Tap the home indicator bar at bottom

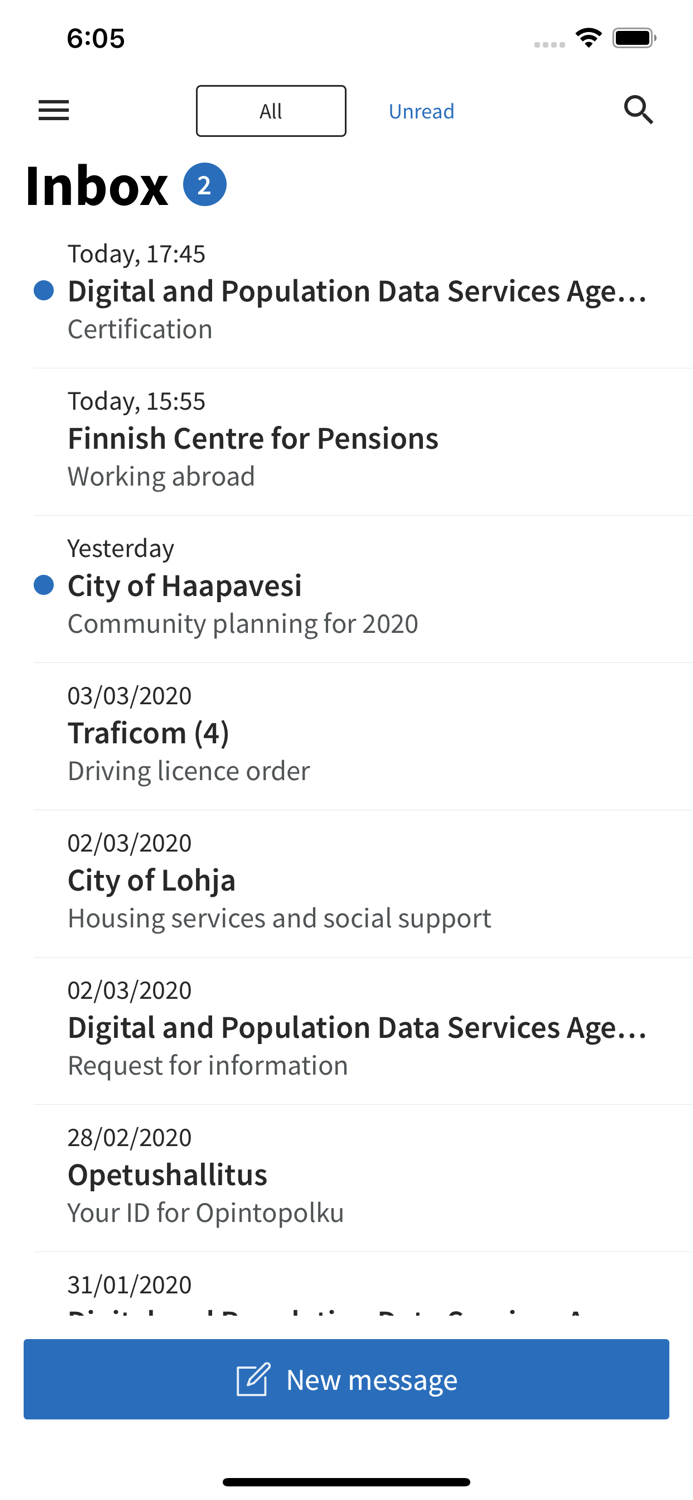coord(346,1481)
